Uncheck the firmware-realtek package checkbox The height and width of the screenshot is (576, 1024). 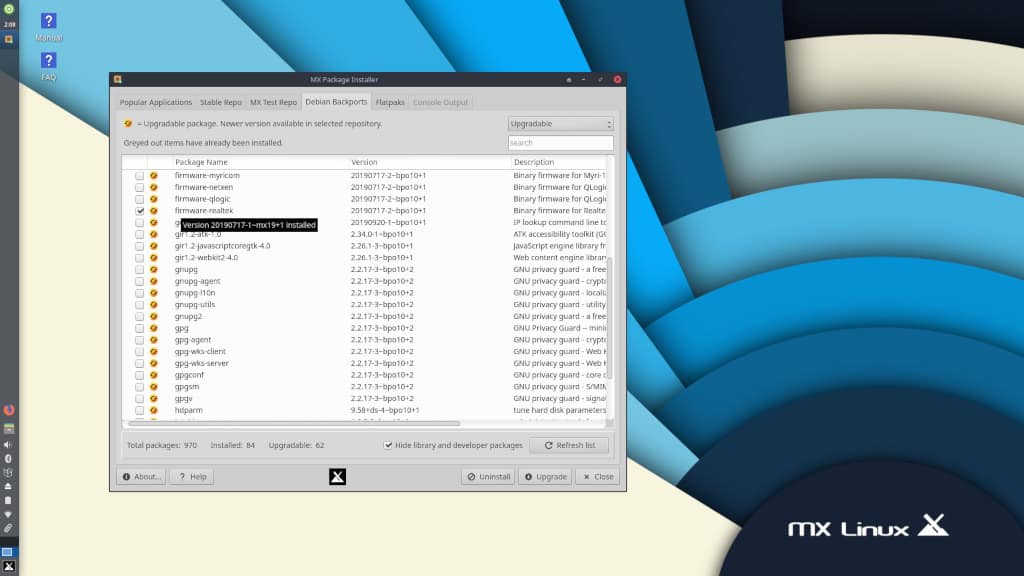tap(140, 211)
